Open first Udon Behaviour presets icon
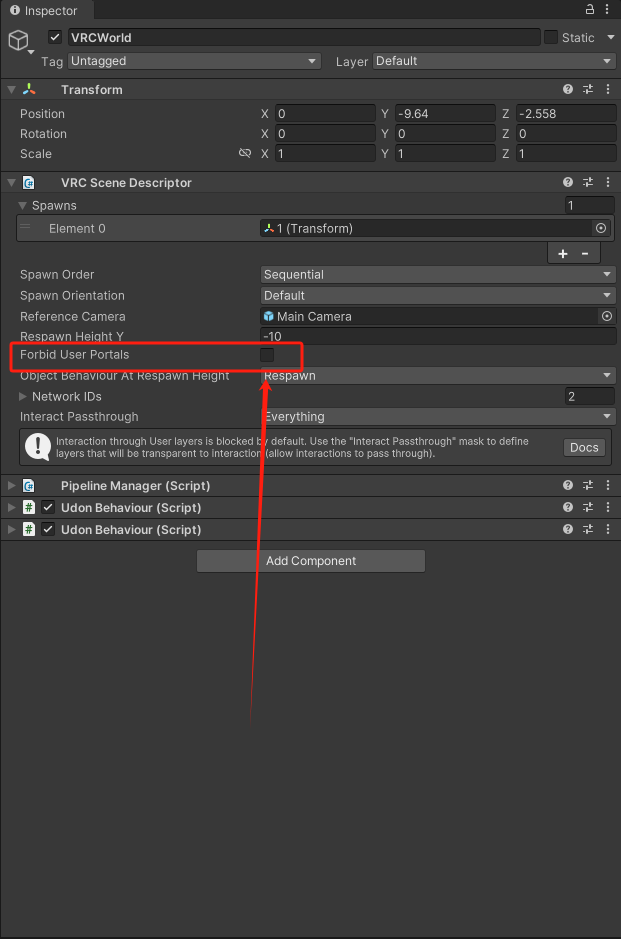This screenshot has height=939, width=621. (x=588, y=507)
